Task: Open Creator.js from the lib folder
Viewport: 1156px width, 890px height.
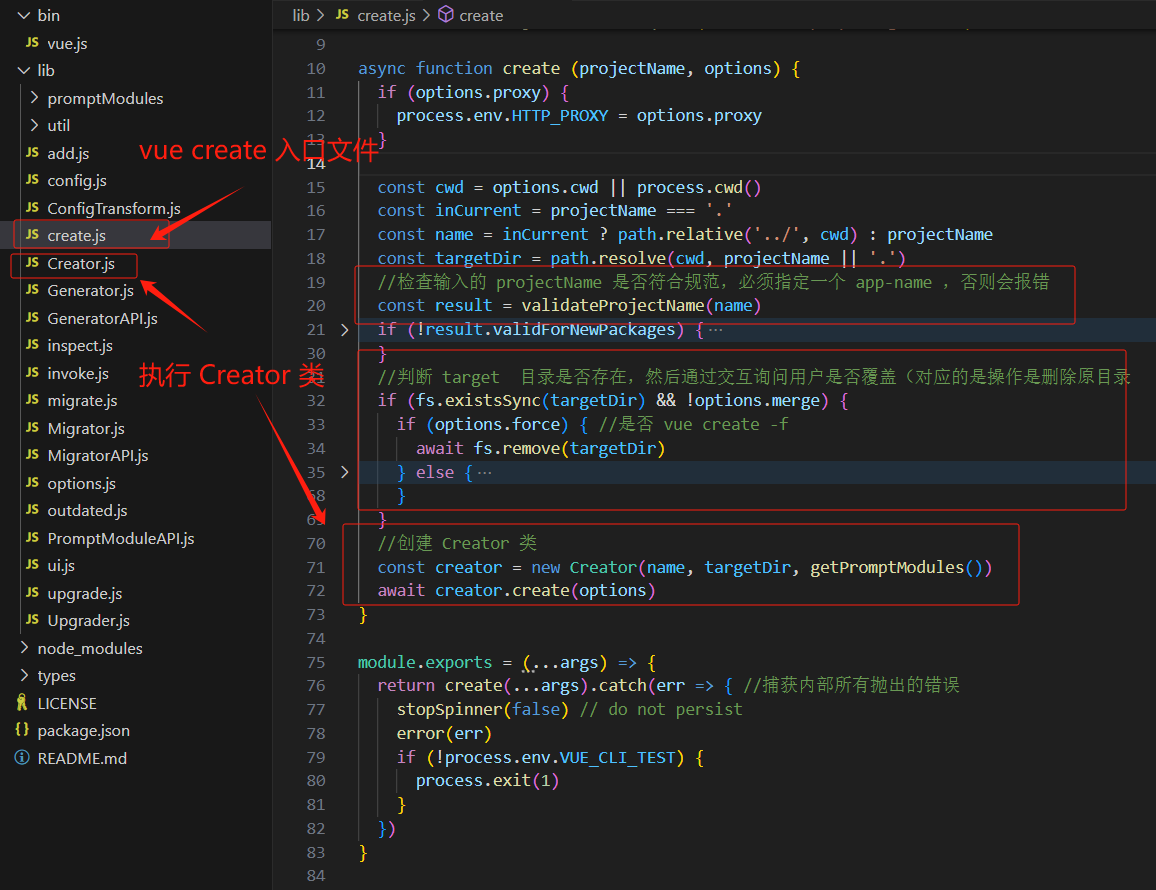Action: click(x=81, y=263)
